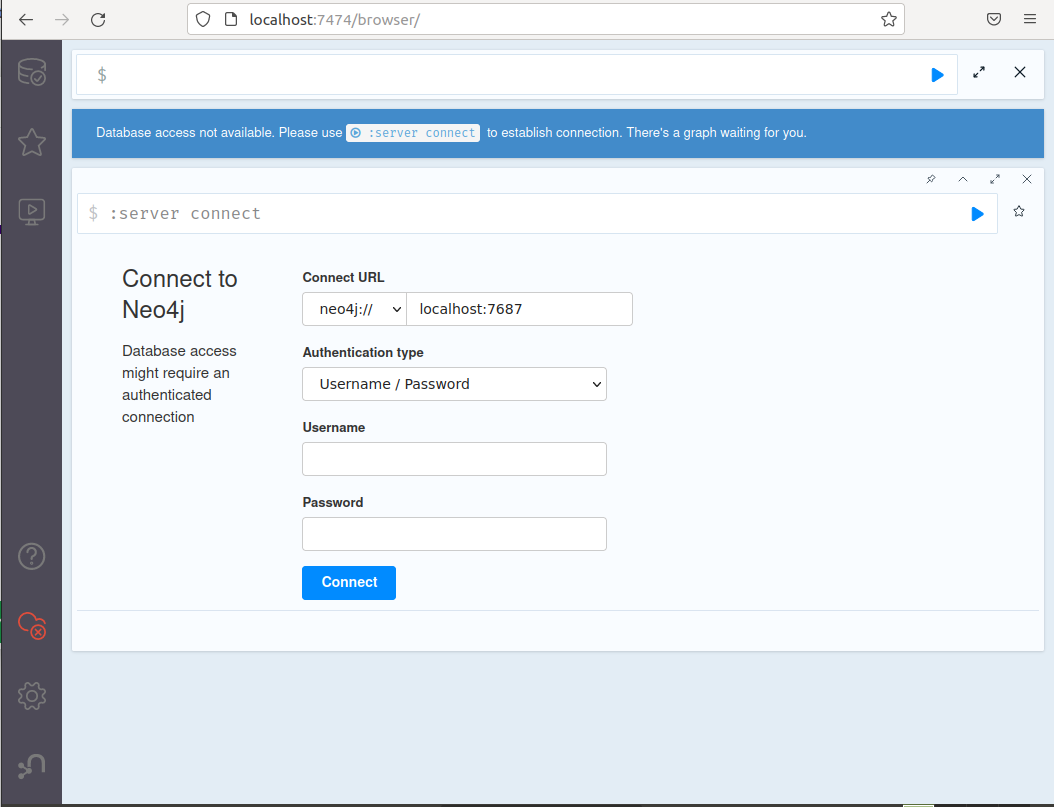Screen dimensions: 1054x807
Task: Click the localhost:7687 URL field
Action: coord(520,309)
